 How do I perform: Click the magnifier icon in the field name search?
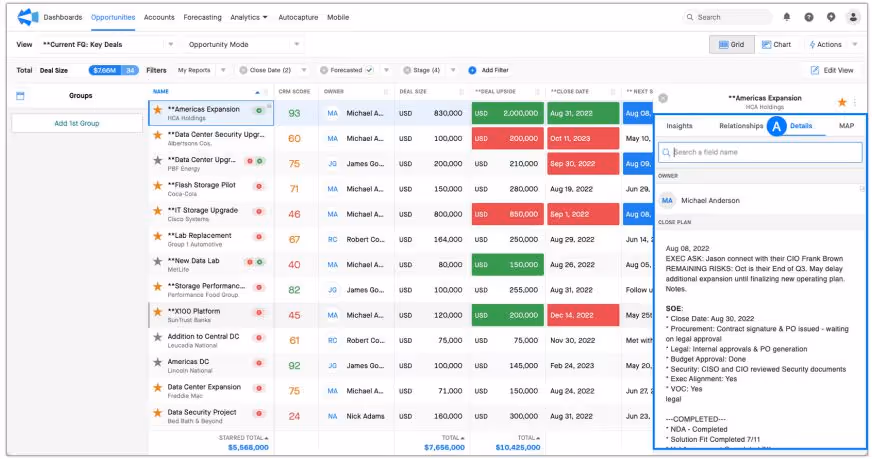coord(666,152)
